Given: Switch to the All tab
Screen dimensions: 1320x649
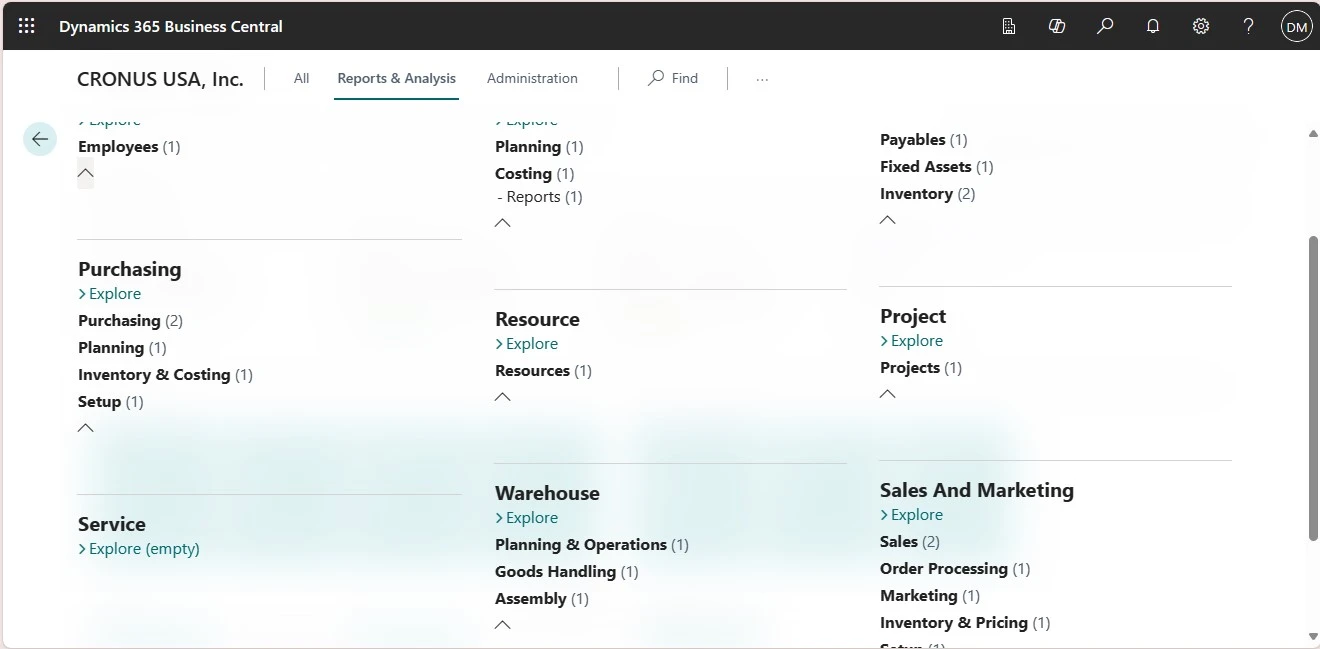Looking at the screenshot, I should click(301, 78).
